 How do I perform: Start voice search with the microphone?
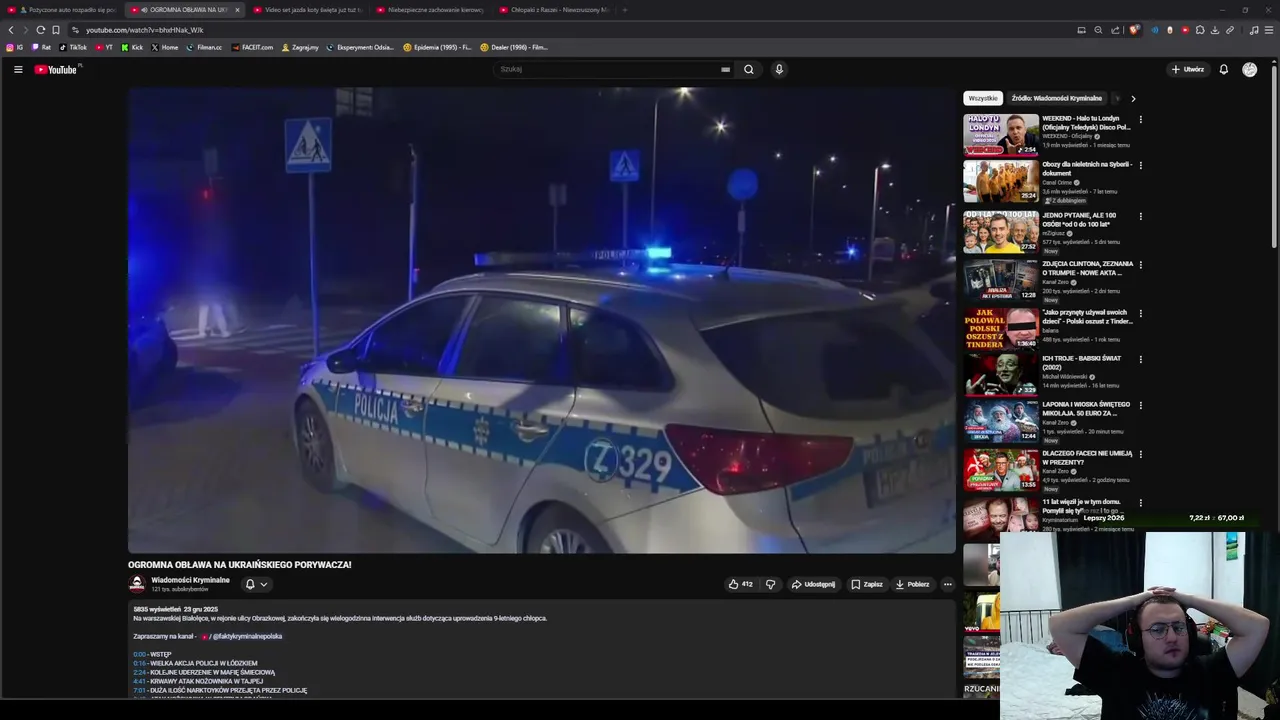pyautogui.click(x=779, y=69)
